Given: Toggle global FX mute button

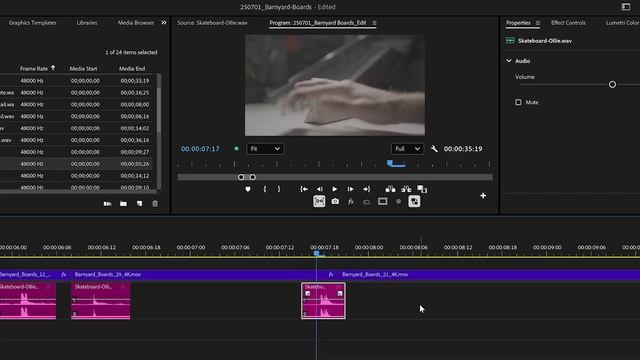Looking at the screenshot, I should (x=351, y=201).
